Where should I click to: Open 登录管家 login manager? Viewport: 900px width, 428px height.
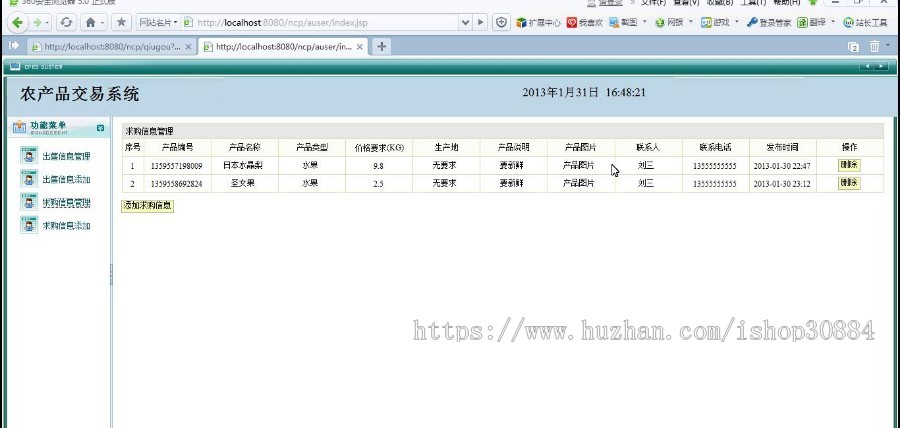tap(769, 23)
